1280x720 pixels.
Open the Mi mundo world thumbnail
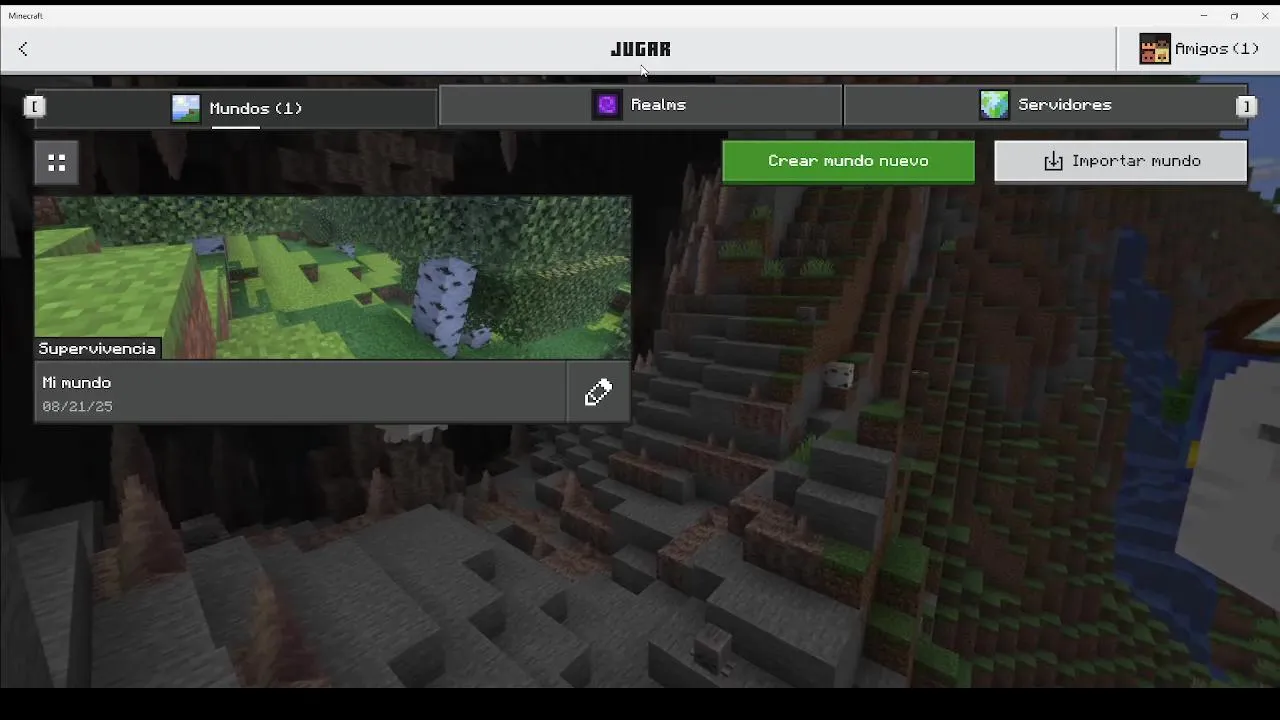(x=333, y=278)
